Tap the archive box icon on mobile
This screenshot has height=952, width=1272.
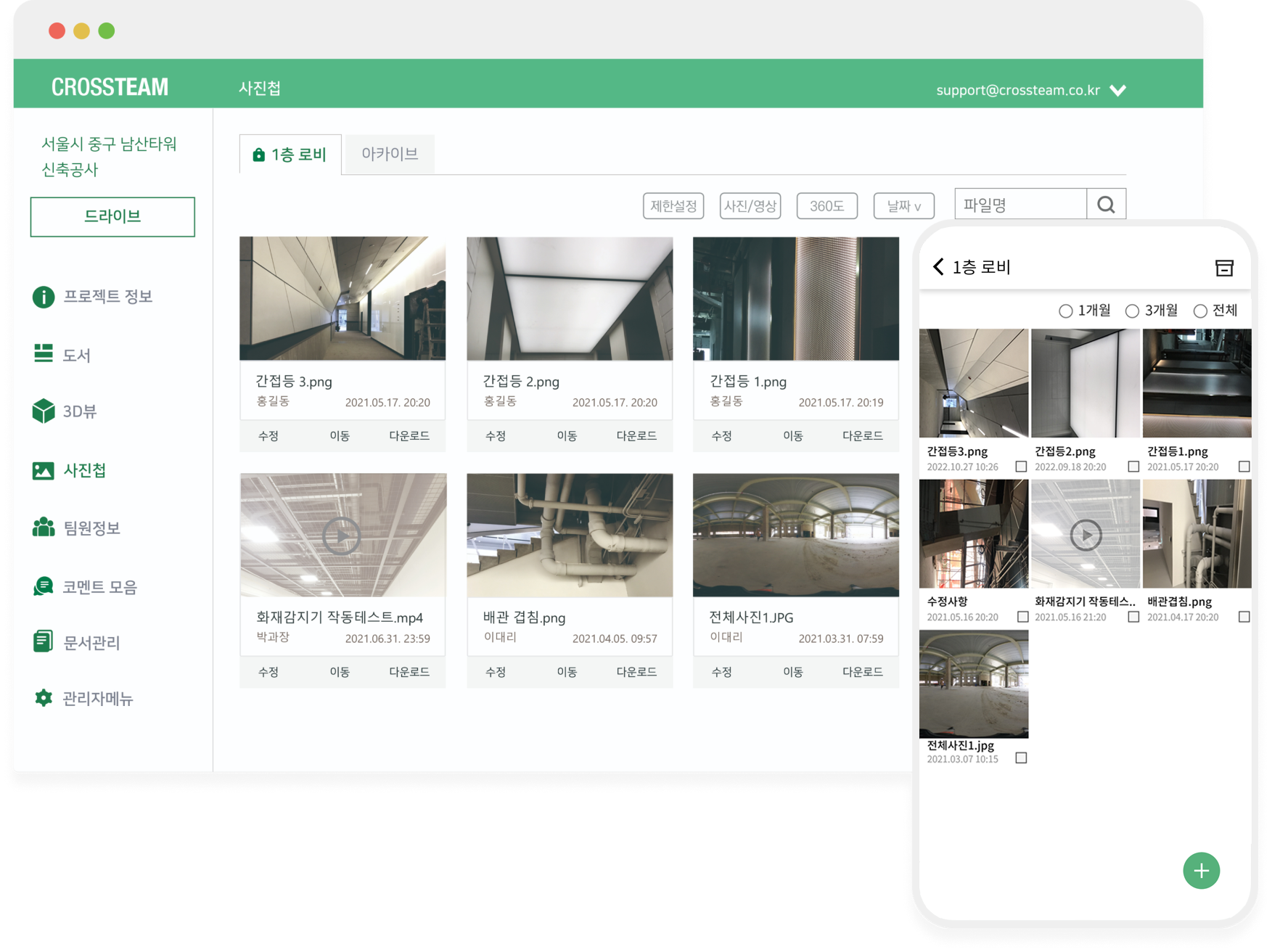(x=1223, y=268)
